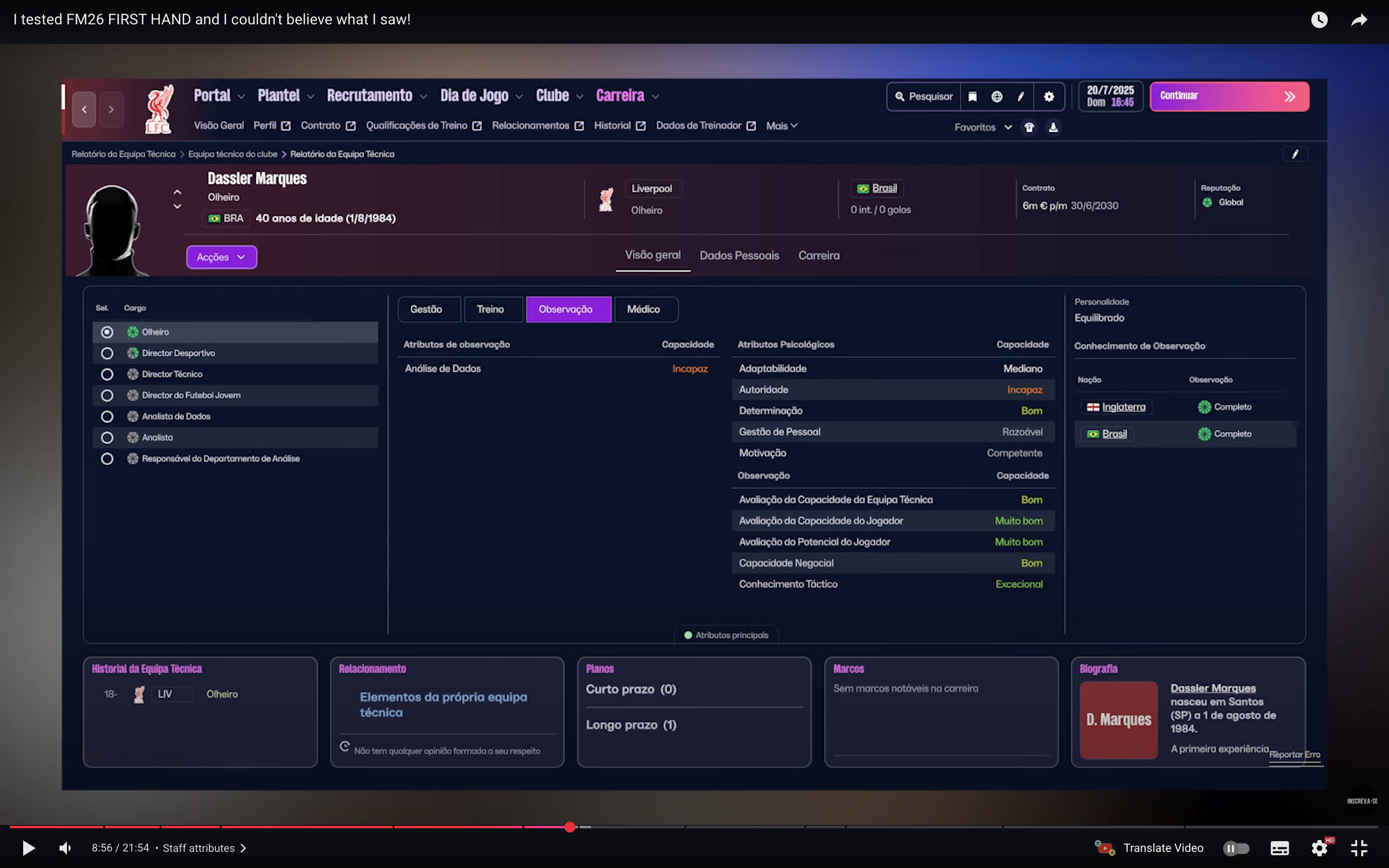Open the Dados Pessoais tab
The image size is (1389, 868).
739,255
